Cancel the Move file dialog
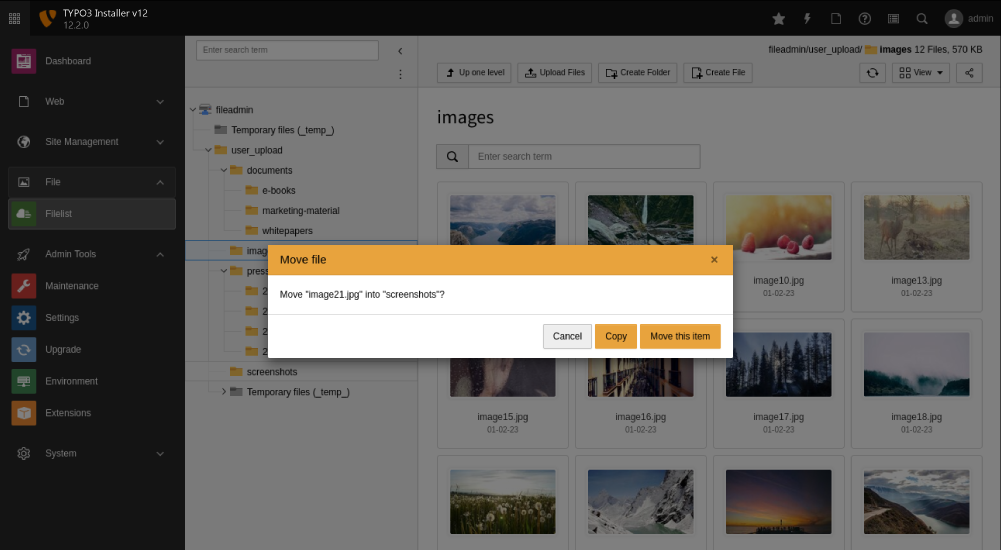This screenshot has height=550, width=1001. point(567,336)
